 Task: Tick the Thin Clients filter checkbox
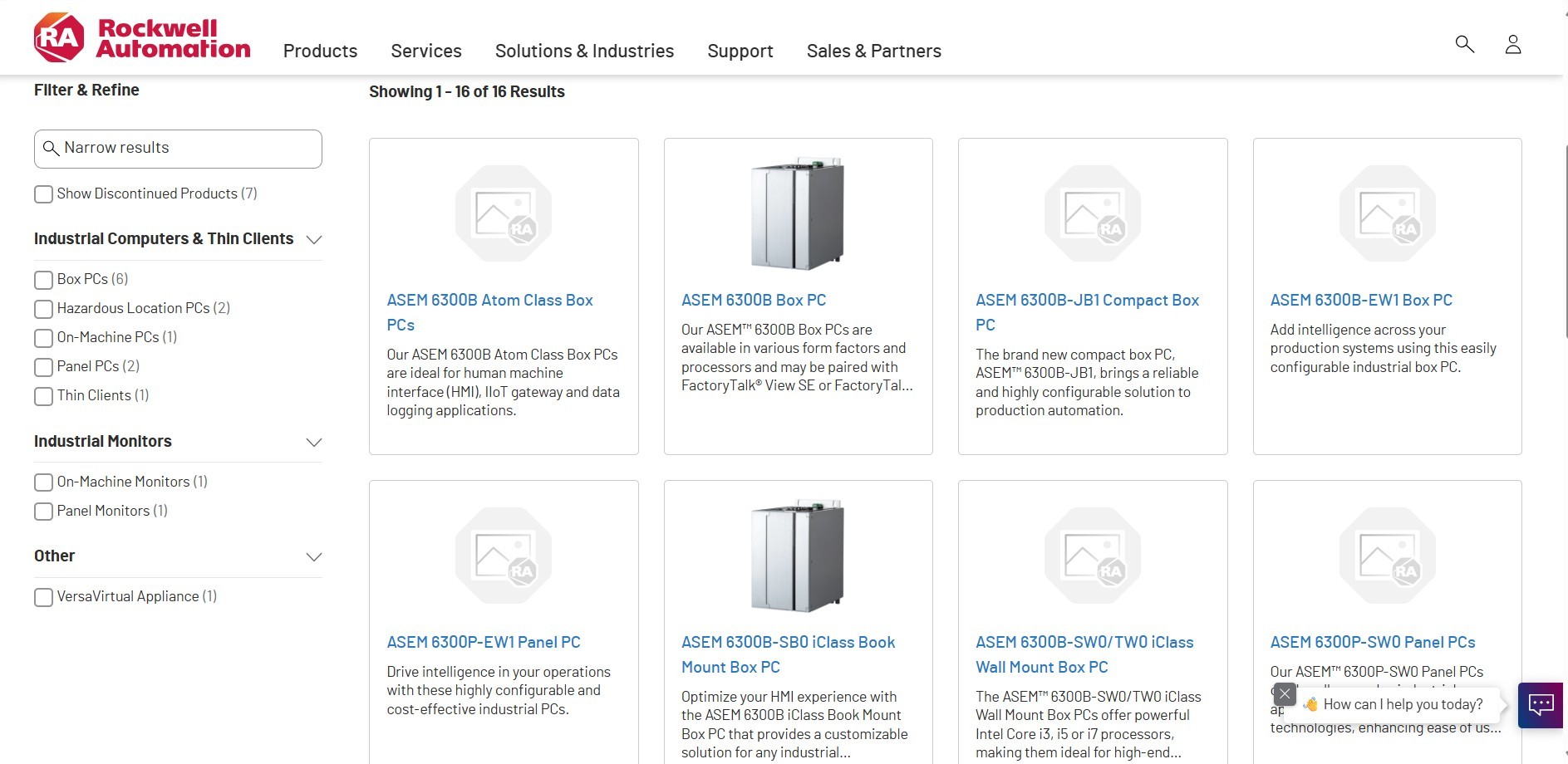pos(44,396)
